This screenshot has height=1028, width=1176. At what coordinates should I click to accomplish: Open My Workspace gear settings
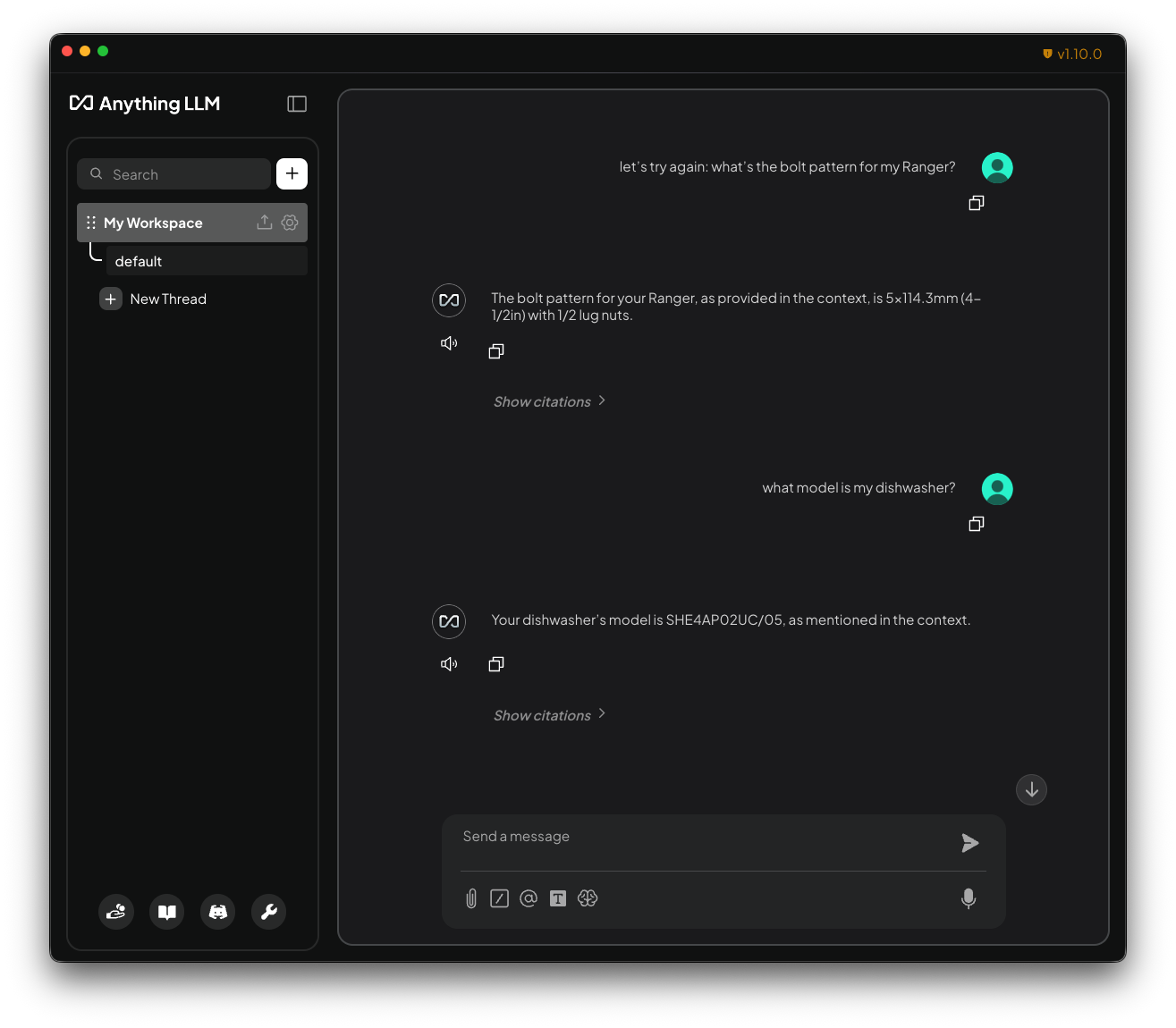pos(289,222)
